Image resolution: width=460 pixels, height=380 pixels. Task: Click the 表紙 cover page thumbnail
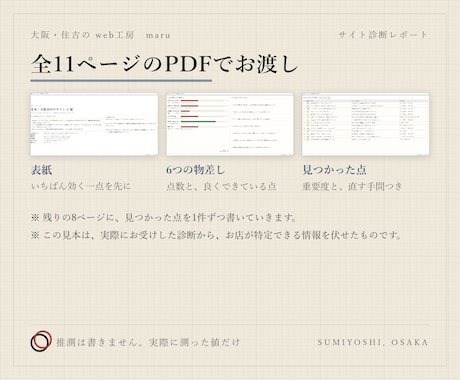[x=94, y=124]
